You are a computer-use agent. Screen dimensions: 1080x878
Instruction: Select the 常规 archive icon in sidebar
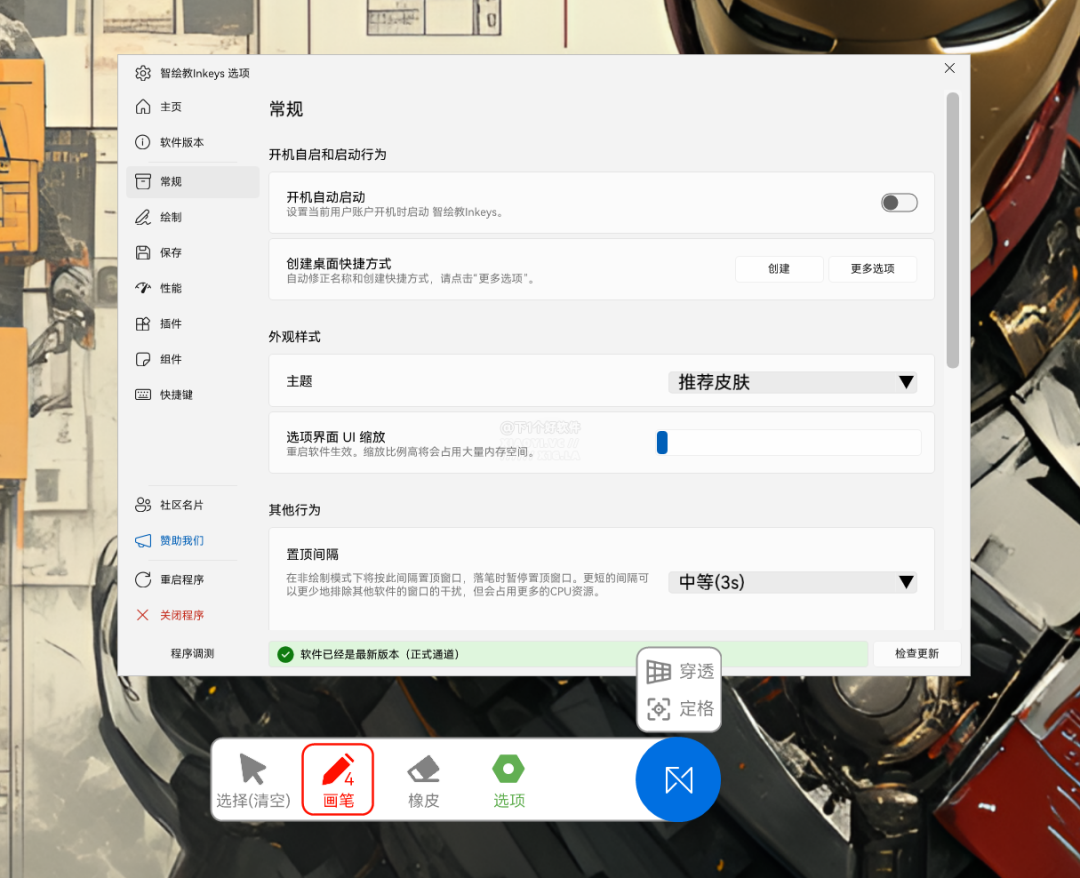point(143,181)
